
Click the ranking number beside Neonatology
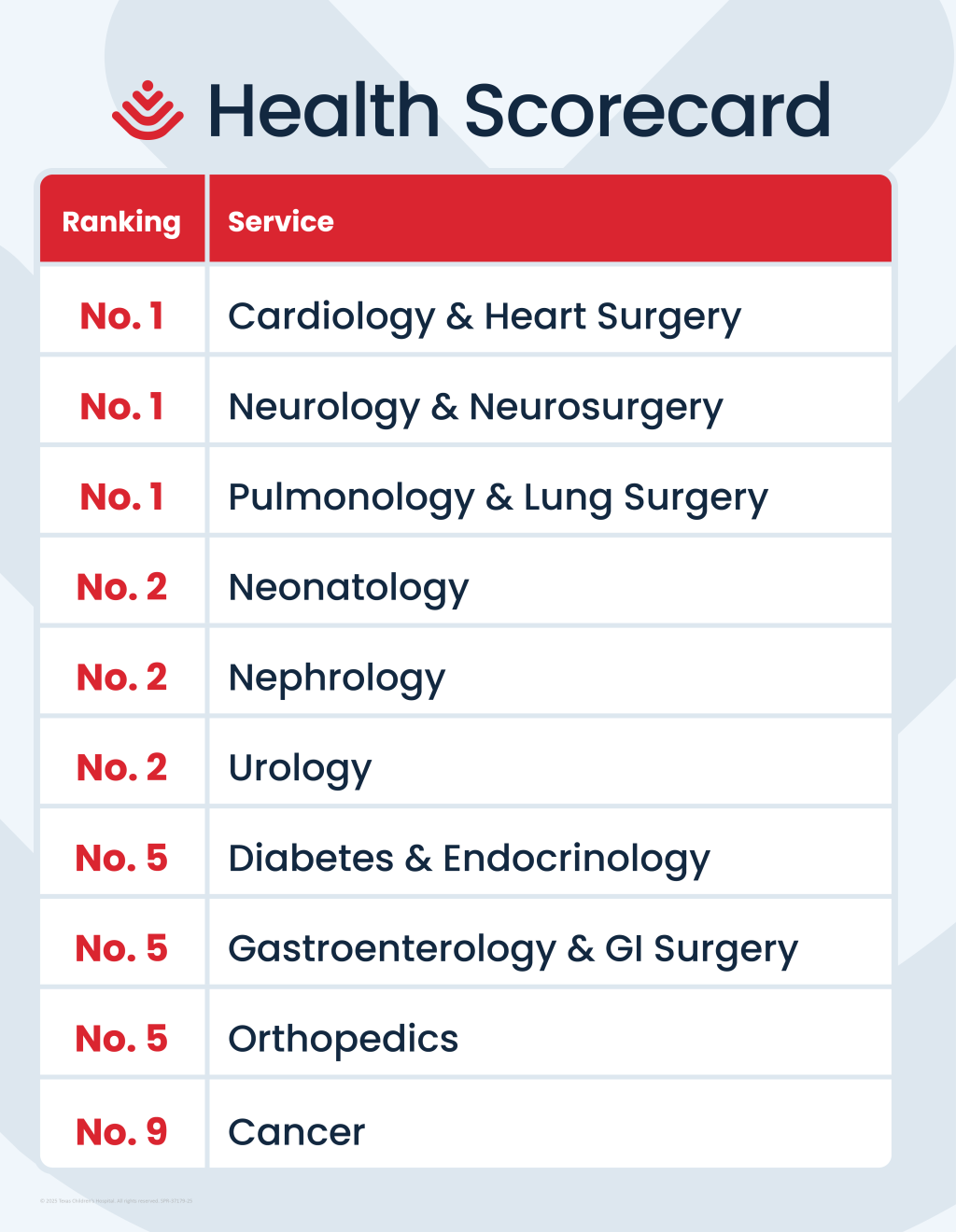[x=121, y=588]
